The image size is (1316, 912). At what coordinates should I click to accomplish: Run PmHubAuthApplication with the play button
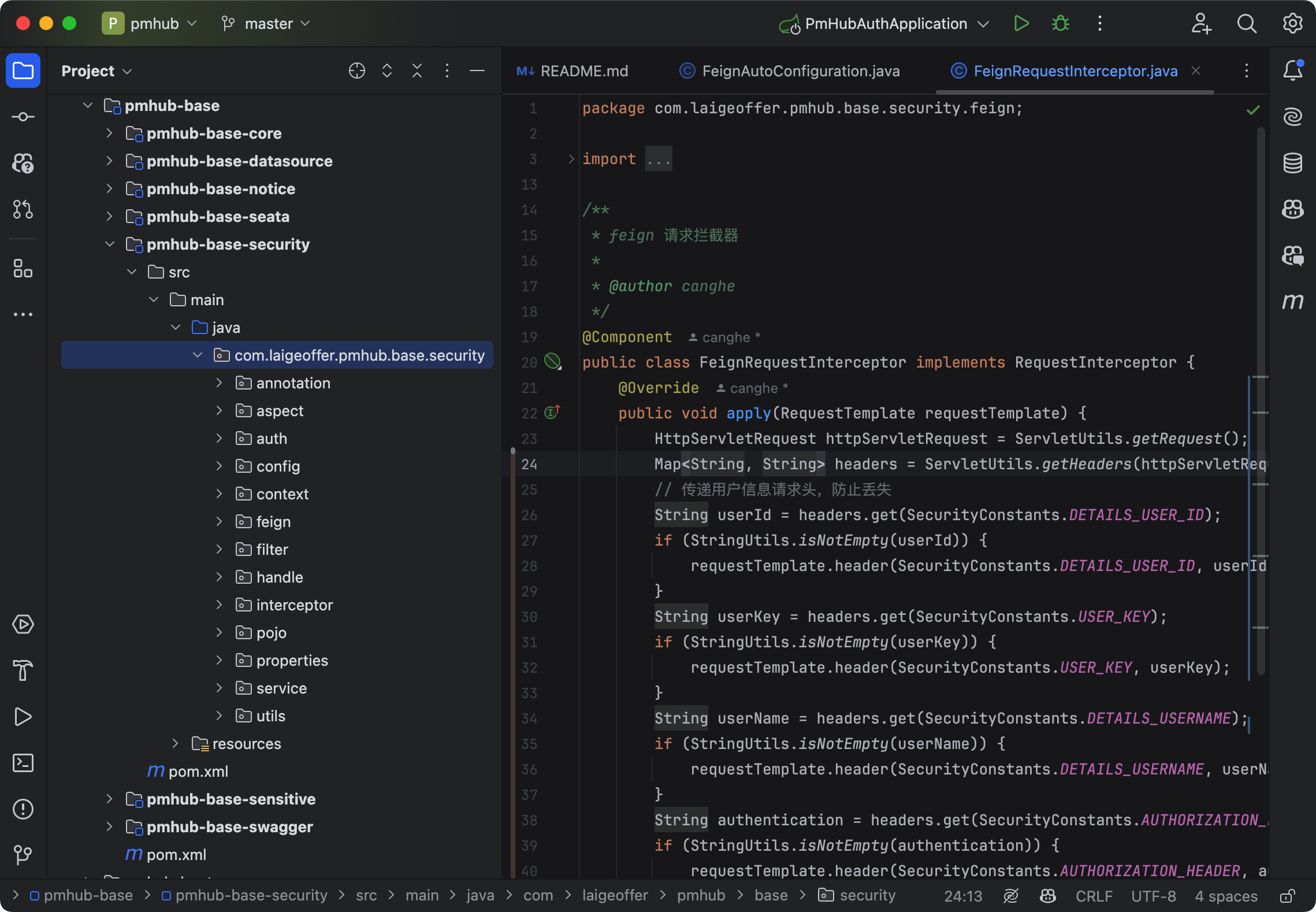click(x=1021, y=24)
